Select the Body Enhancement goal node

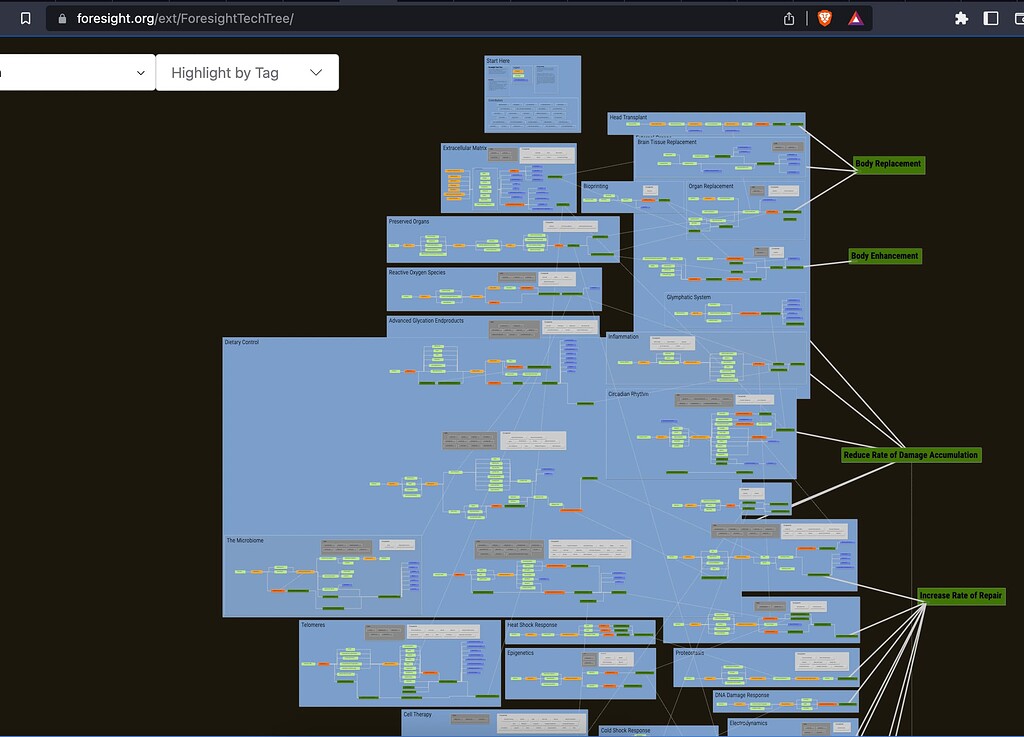click(885, 256)
